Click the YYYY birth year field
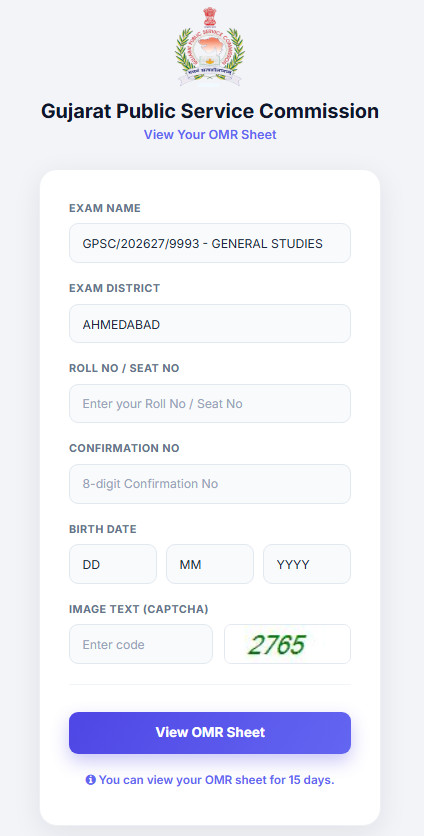Image resolution: width=424 pixels, height=836 pixels. [x=307, y=564]
